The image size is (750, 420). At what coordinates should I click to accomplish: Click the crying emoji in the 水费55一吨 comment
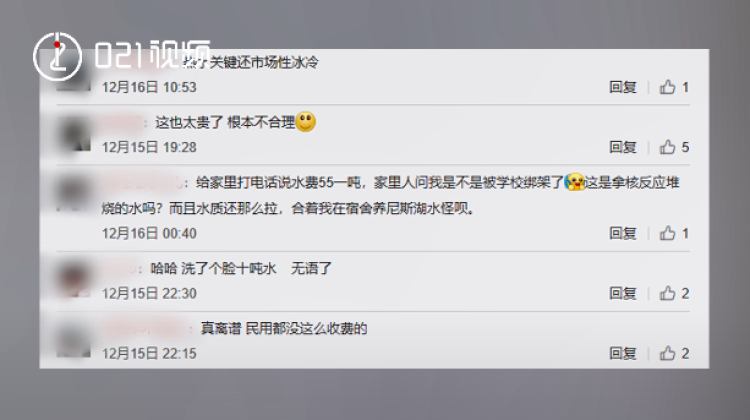[574, 182]
